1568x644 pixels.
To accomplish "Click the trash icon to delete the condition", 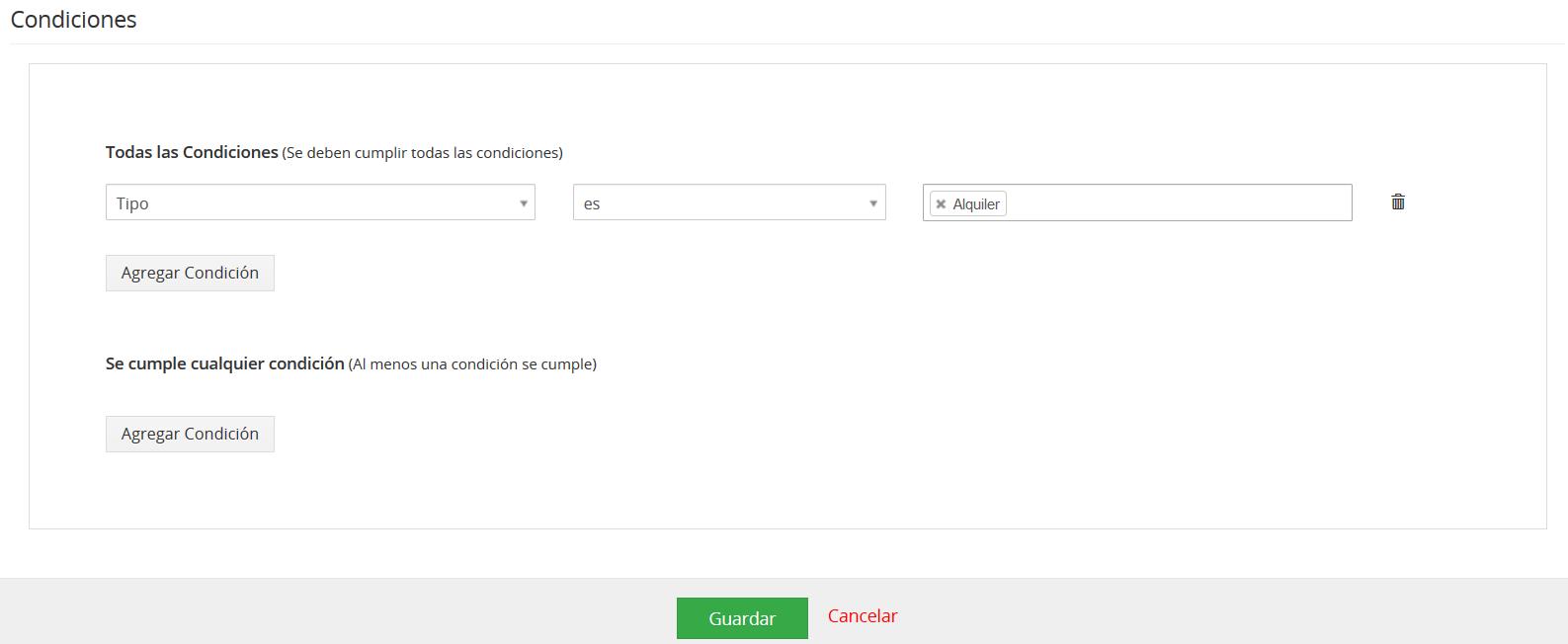I will 1398,202.
